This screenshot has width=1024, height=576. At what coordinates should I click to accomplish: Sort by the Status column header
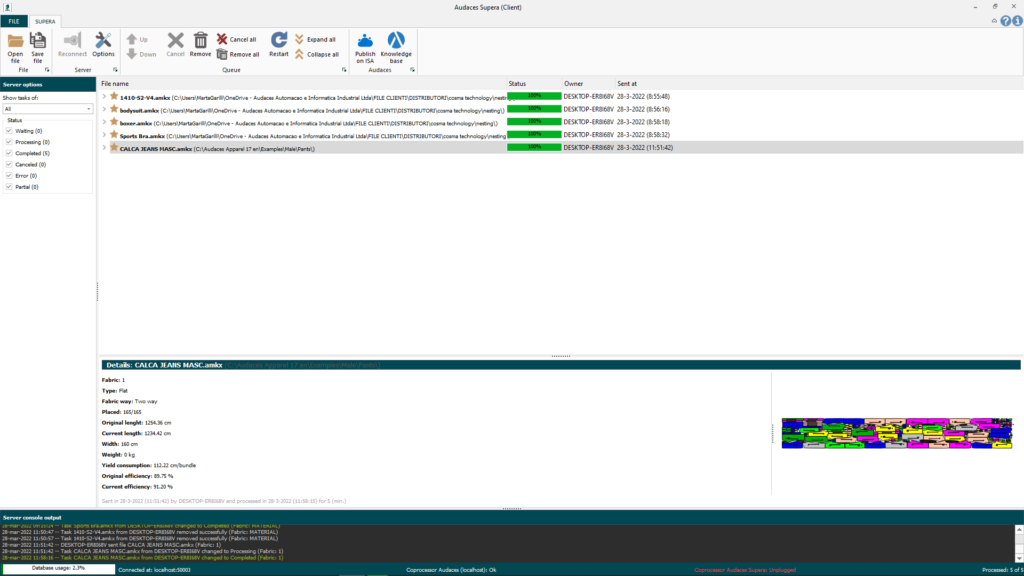click(534, 84)
